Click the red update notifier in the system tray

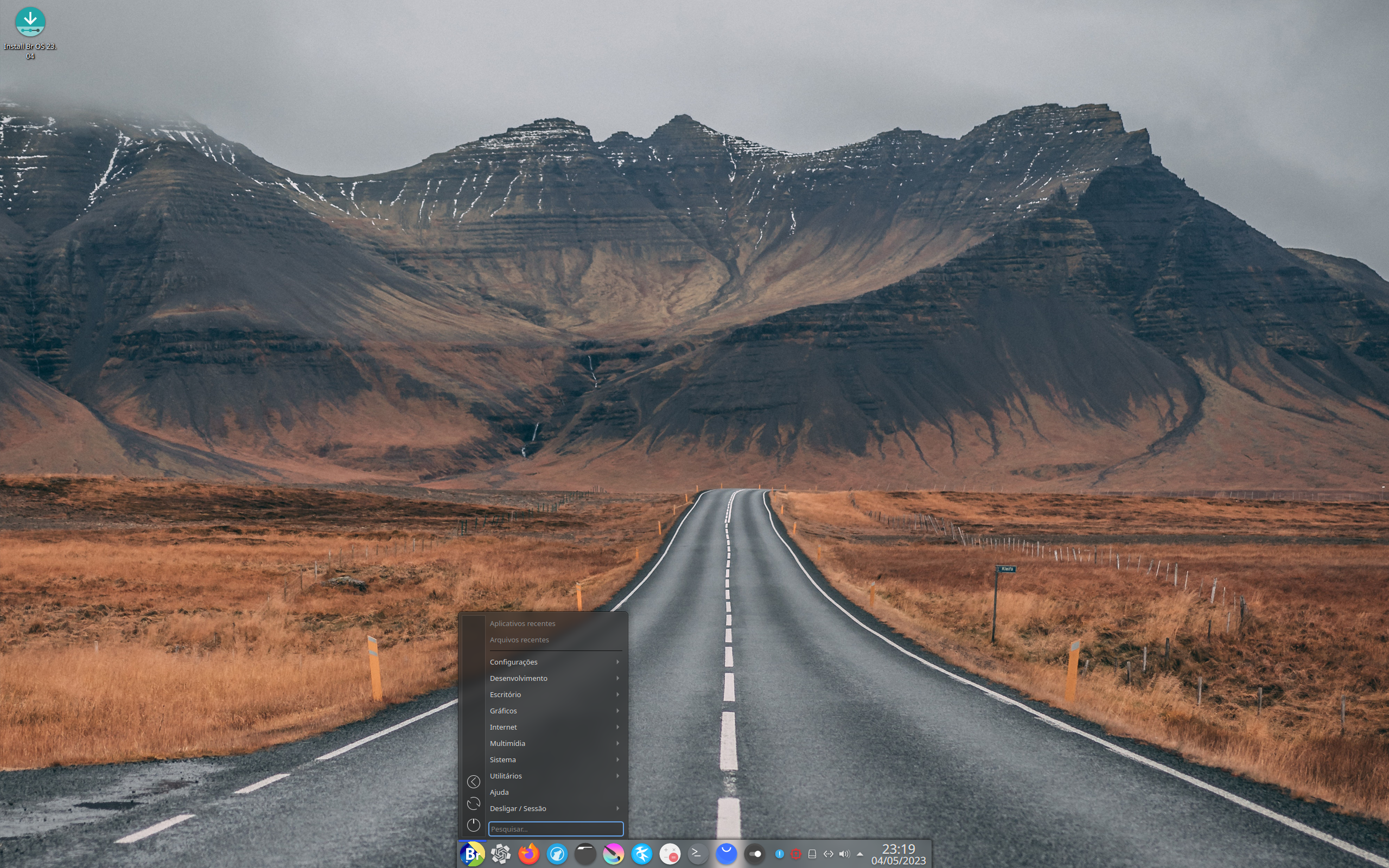[797, 854]
